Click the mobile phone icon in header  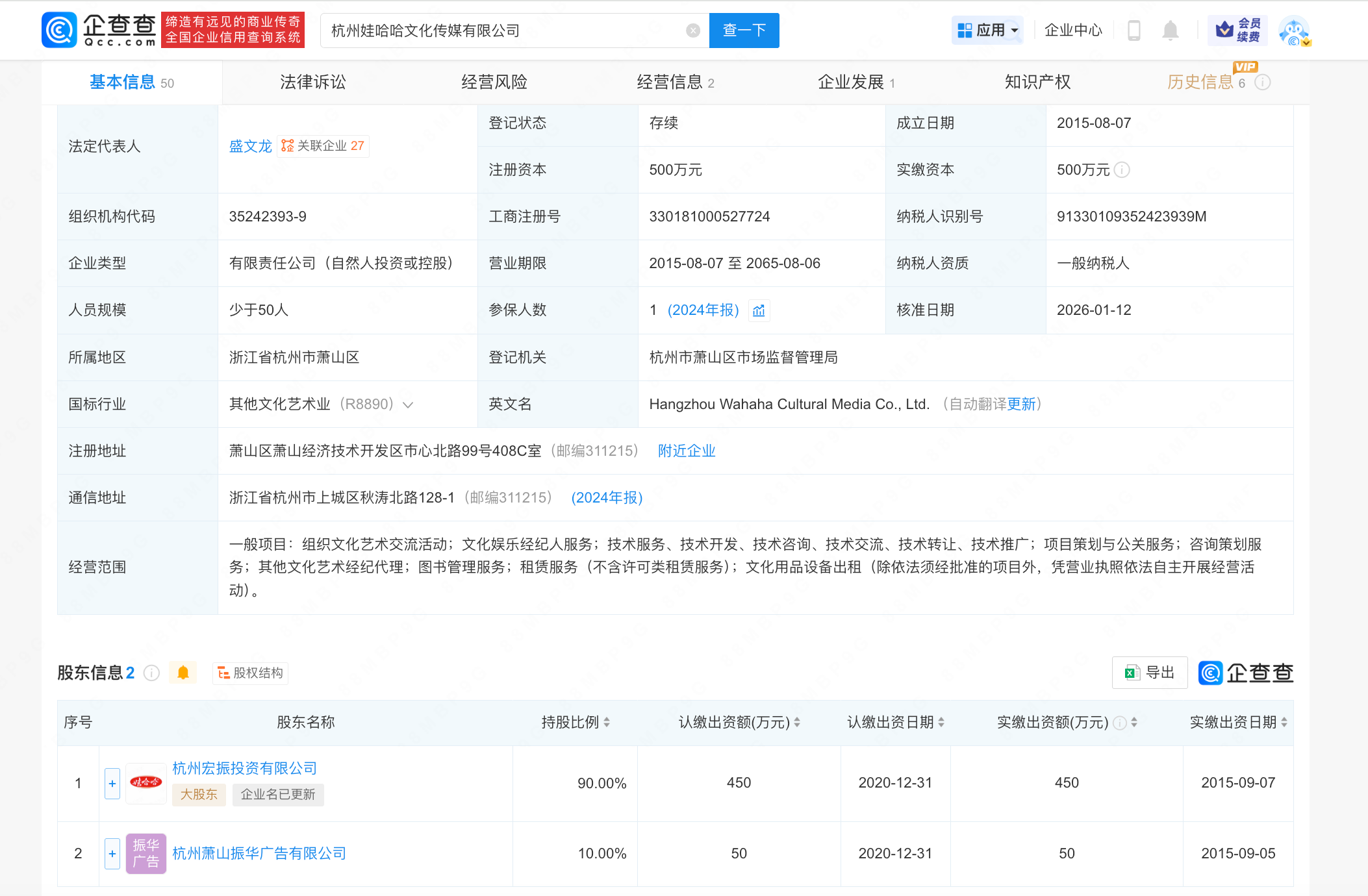click(1134, 31)
